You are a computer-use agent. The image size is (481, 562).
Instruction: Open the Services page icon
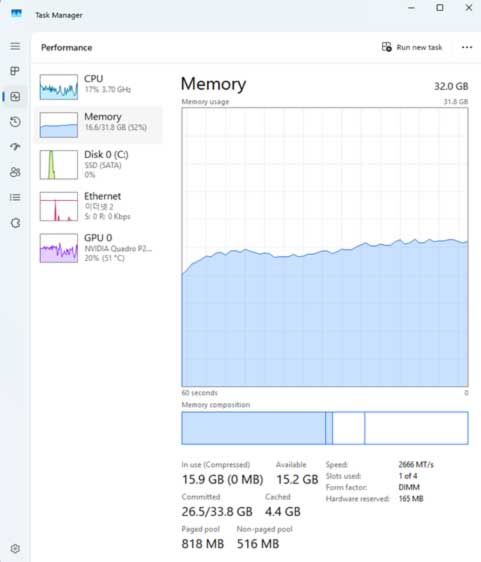point(15,223)
